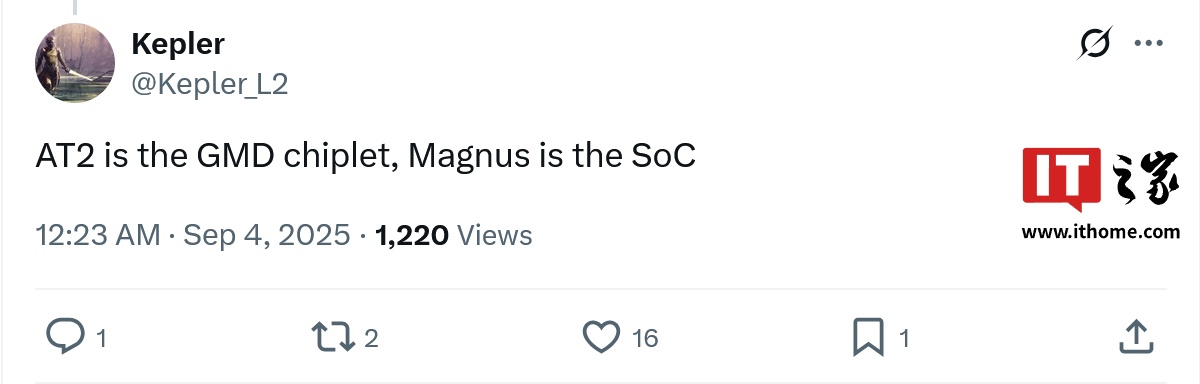This screenshot has width=1200, height=384.
Task: Click the Grok slashed-circle icon
Action: 1095,45
